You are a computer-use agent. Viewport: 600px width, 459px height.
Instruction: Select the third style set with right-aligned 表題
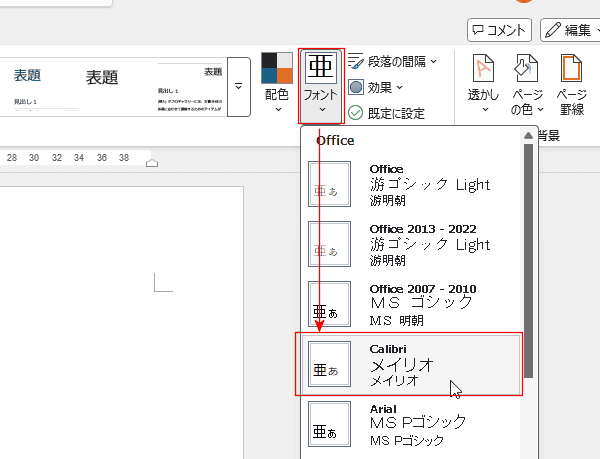[x=190, y=87]
